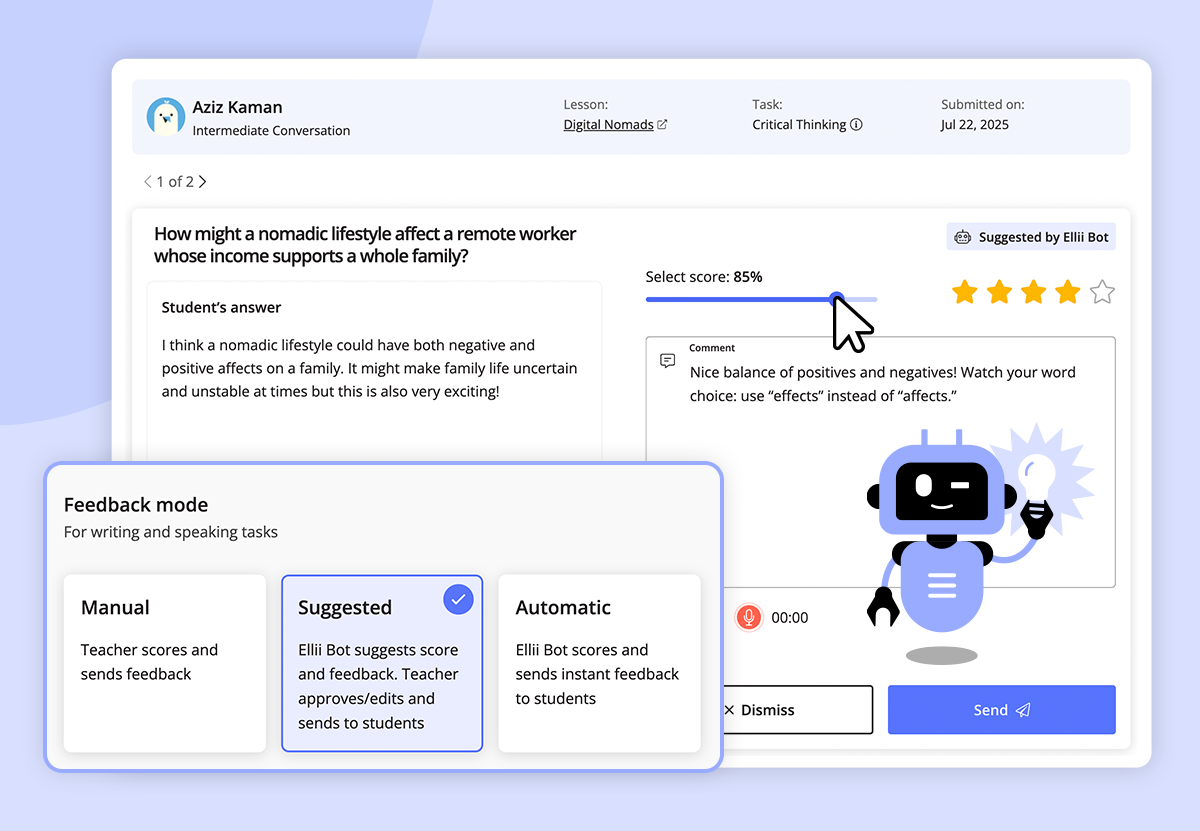Click the robot icon in Ellii Bot badge
The width and height of the screenshot is (1200, 831).
pos(963,237)
